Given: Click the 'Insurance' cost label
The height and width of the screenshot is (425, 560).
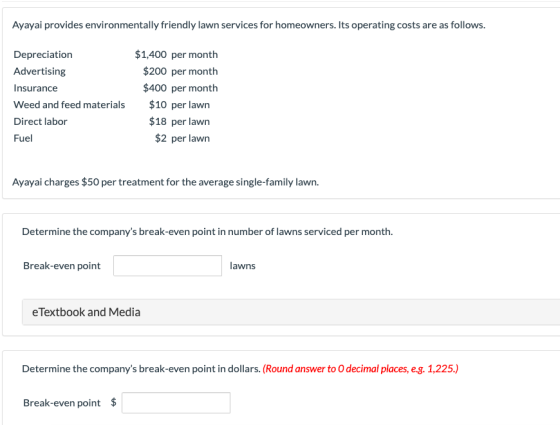Looking at the screenshot, I should (35, 88).
